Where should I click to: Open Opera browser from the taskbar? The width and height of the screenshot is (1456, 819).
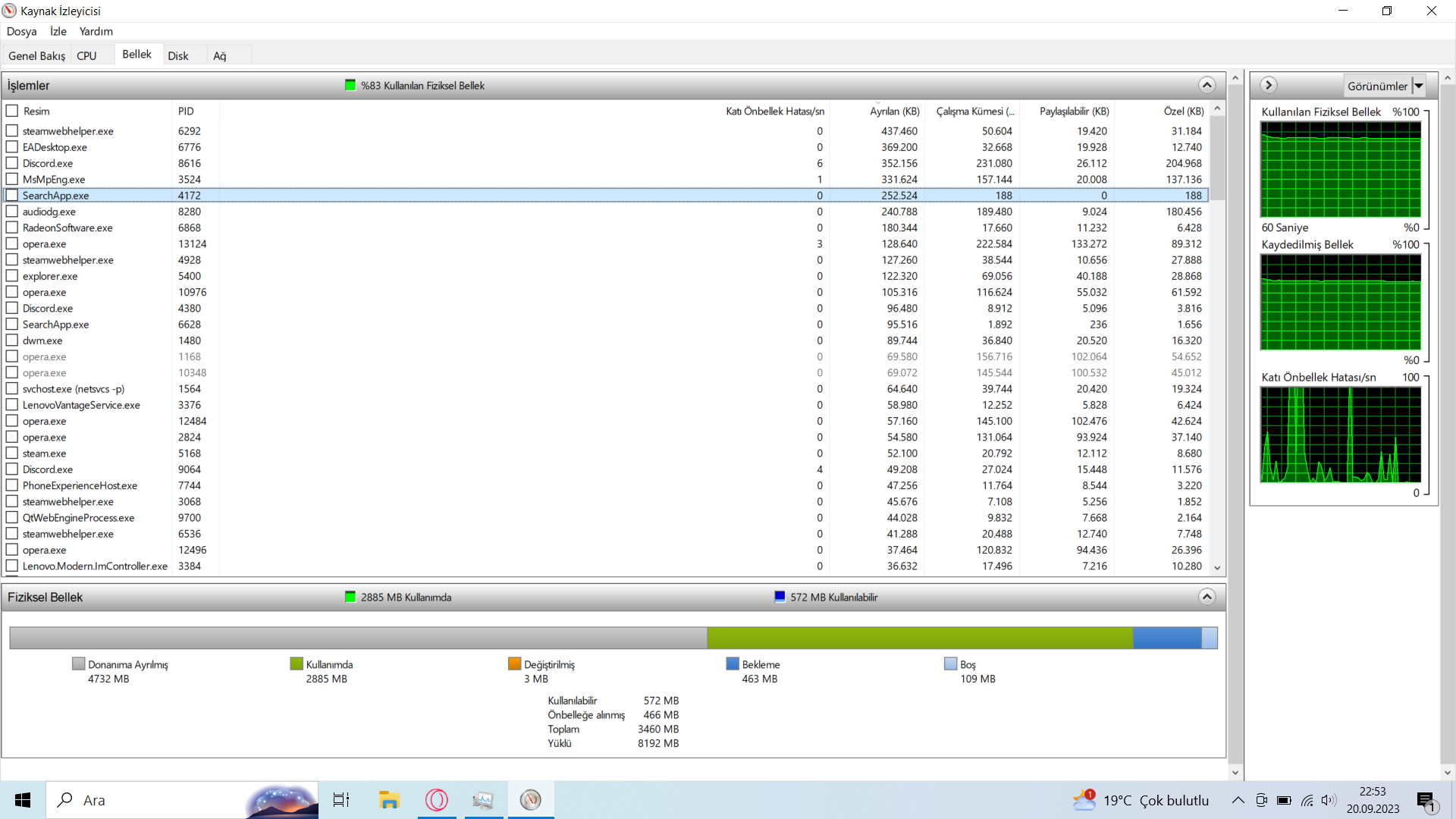(x=437, y=800)
